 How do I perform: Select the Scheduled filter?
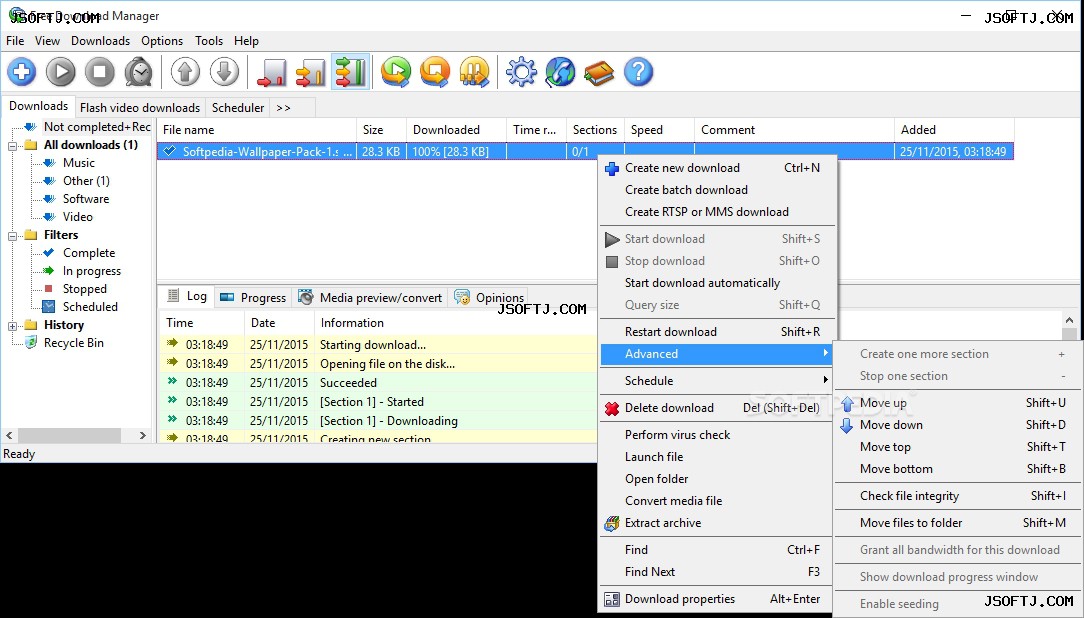tap(90, 307)
